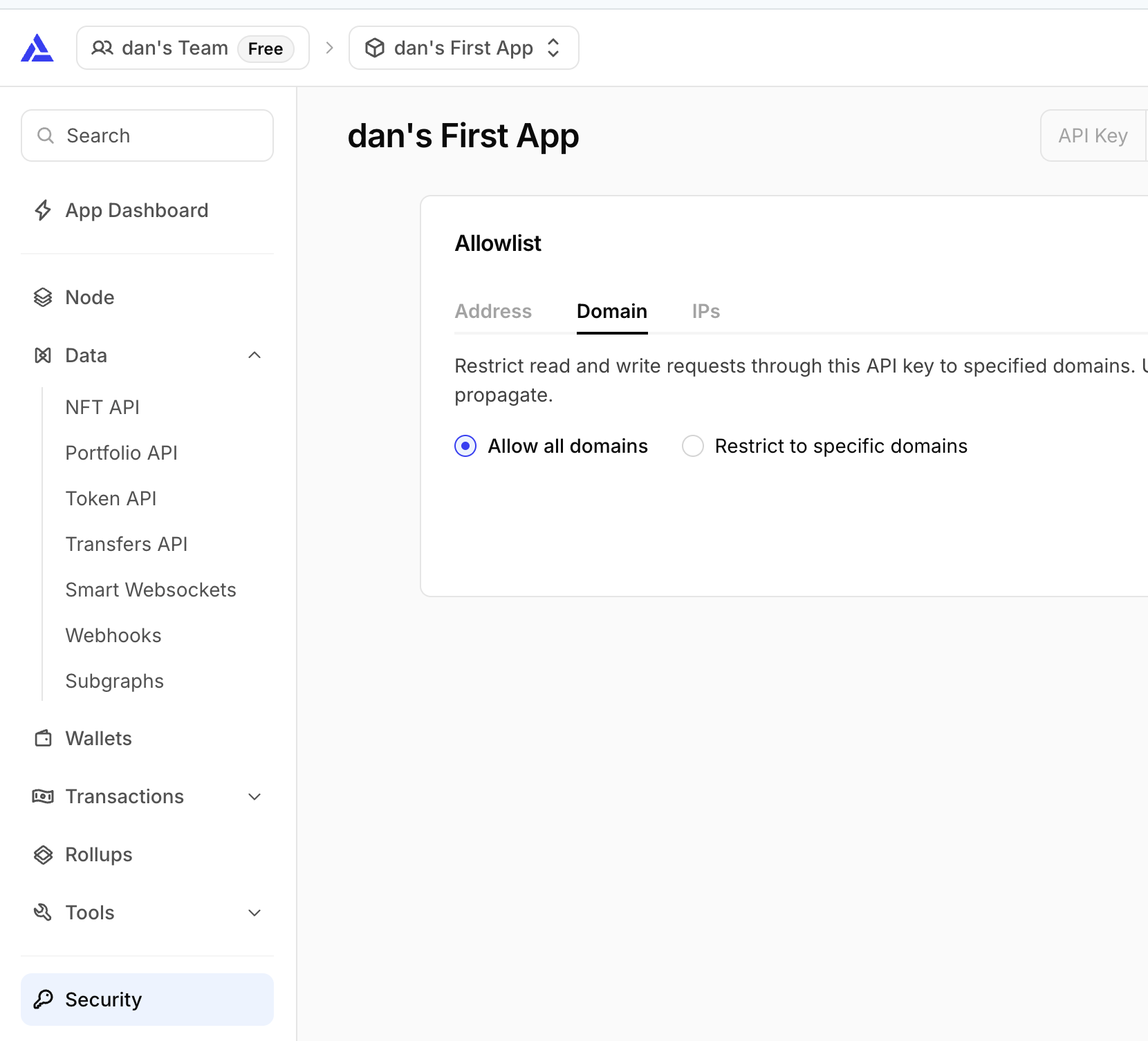Select Allow all domains option
Image resolution: width=1148 pixels, height=1041 pixels.
point(465,446)
